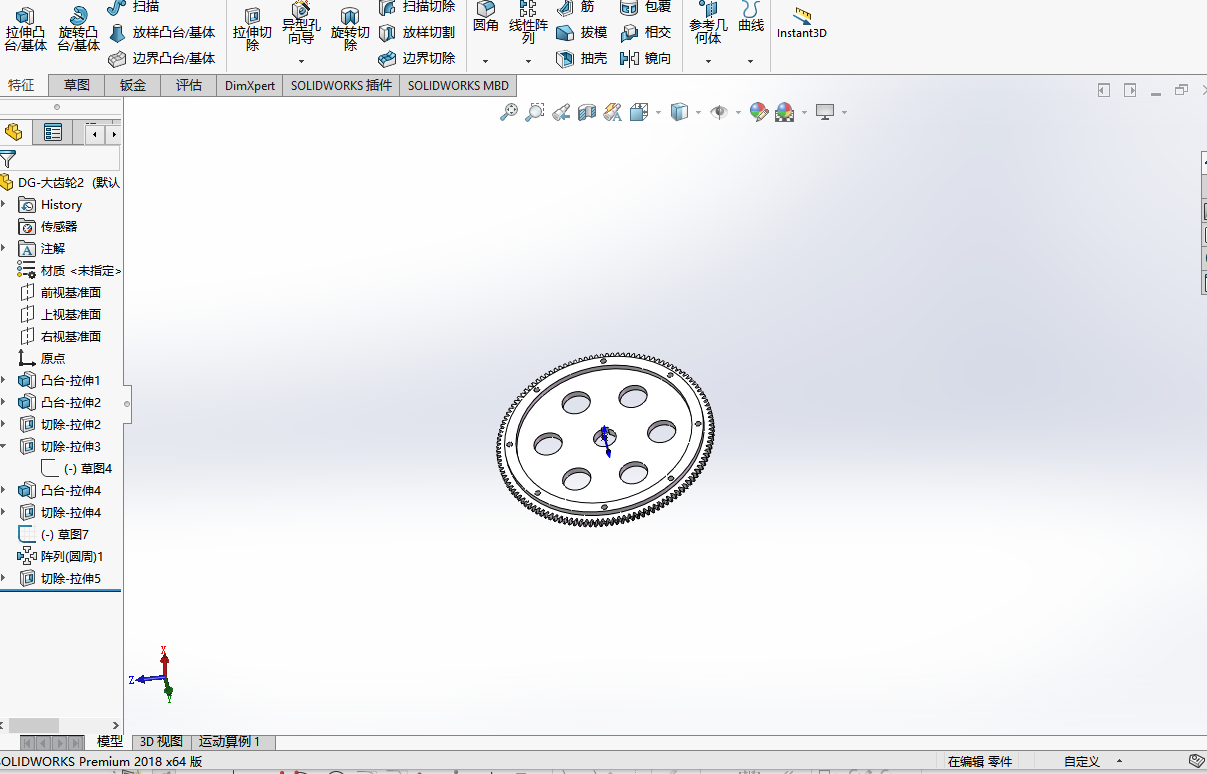The image size is (1207, 774).
Task: Expand the 凸台-拉伸1 feature
Action: 4,381
